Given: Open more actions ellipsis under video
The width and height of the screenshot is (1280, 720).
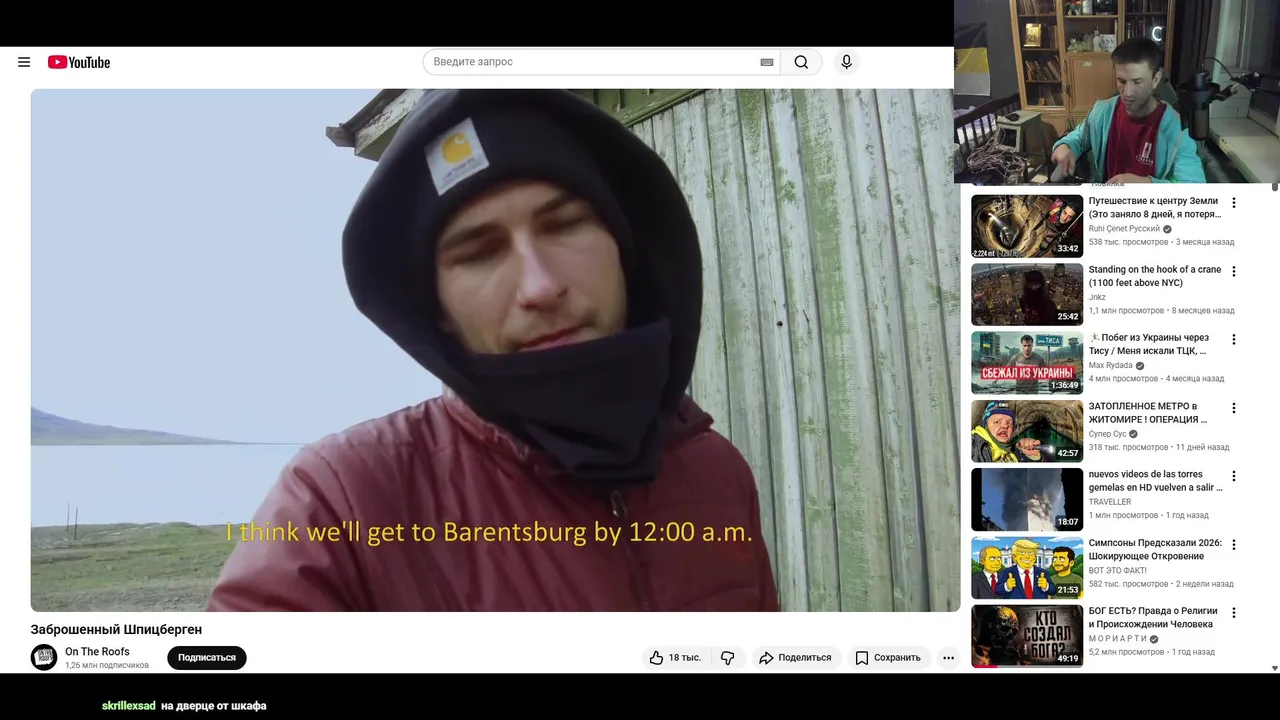Looking at the screenshot, I should tap(948, 657).
